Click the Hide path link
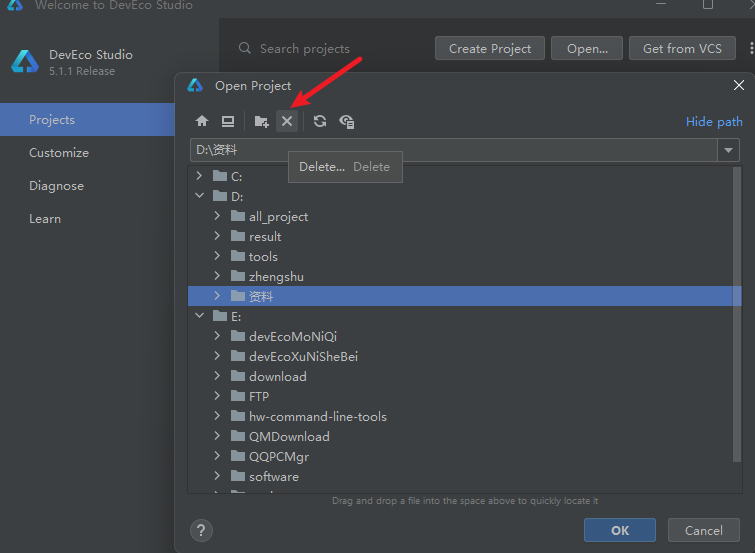 click(x=714, y=121)
